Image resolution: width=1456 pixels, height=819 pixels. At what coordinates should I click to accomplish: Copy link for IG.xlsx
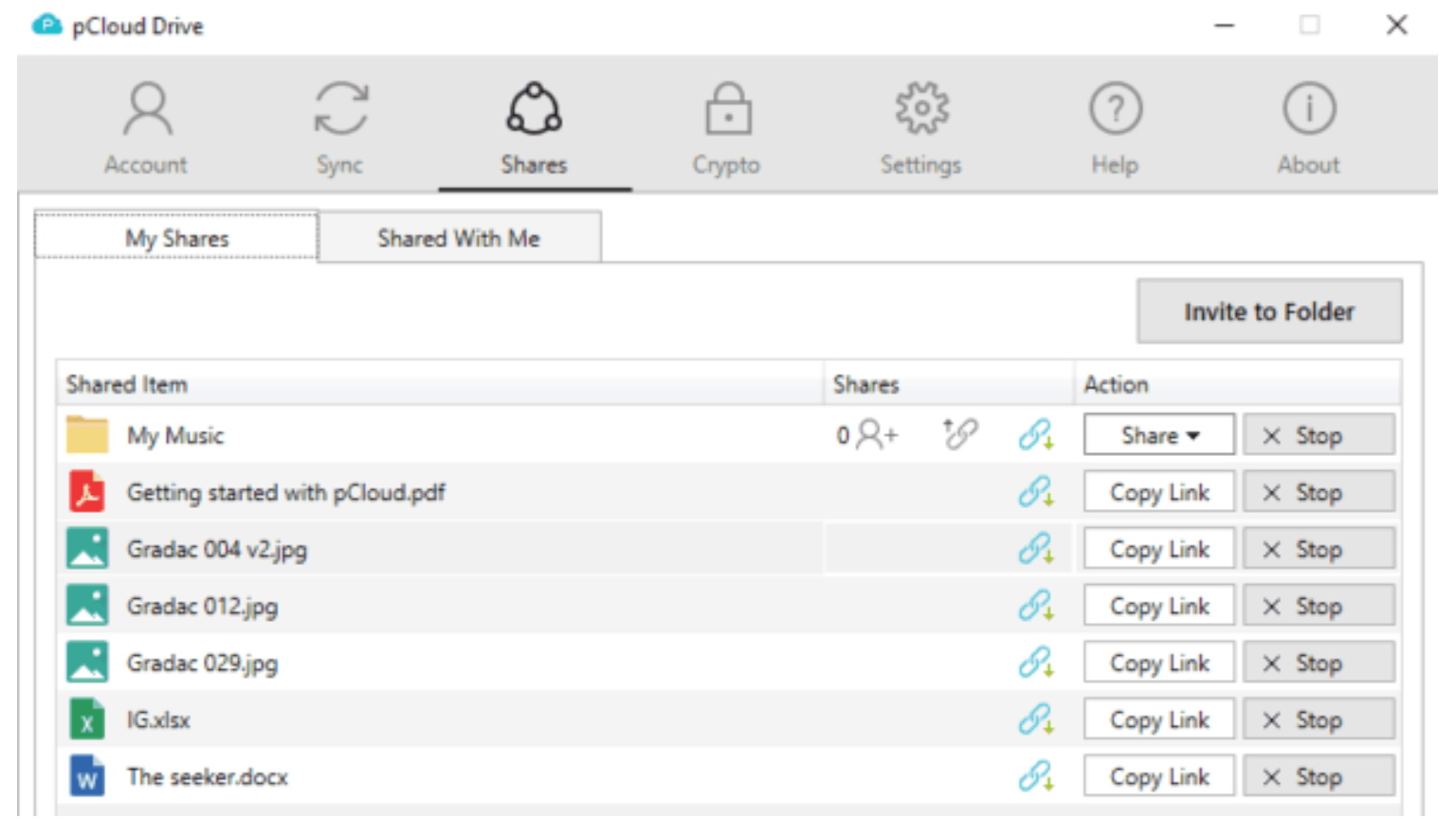[1159, 719]
